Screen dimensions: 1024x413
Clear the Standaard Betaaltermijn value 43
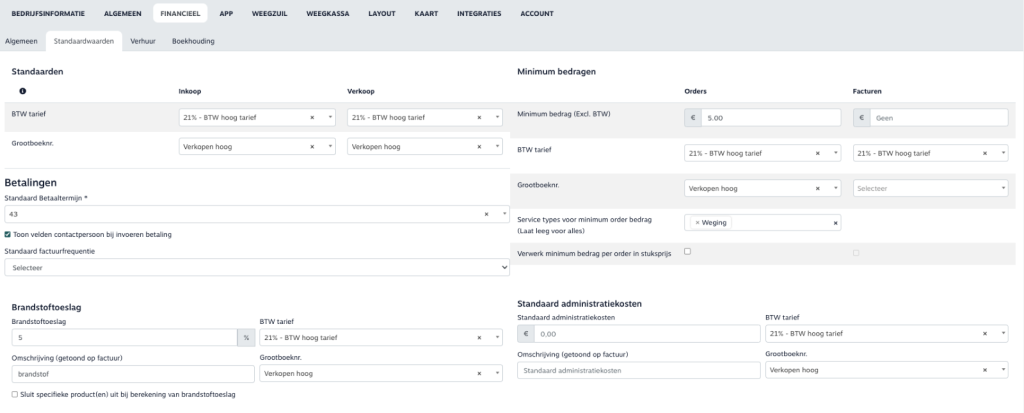point(486,214)
